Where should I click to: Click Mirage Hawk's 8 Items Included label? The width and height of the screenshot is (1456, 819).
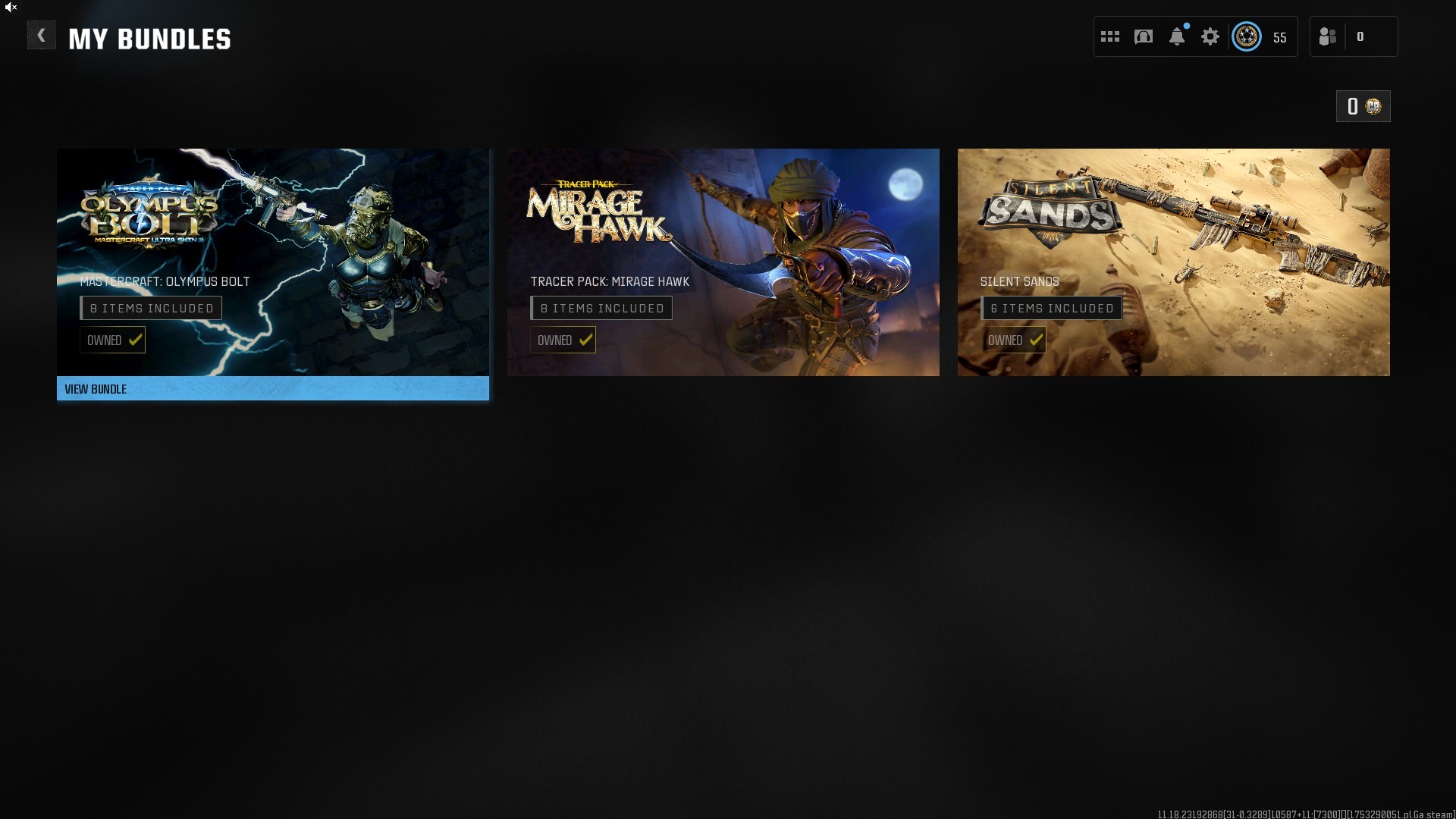[x=601, y=308]
